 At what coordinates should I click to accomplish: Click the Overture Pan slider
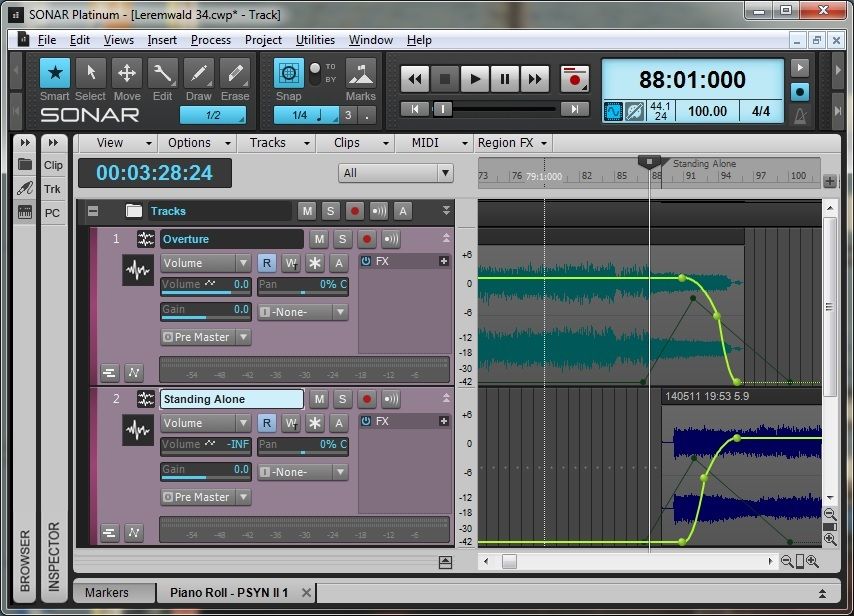click(x=302, y=285)
